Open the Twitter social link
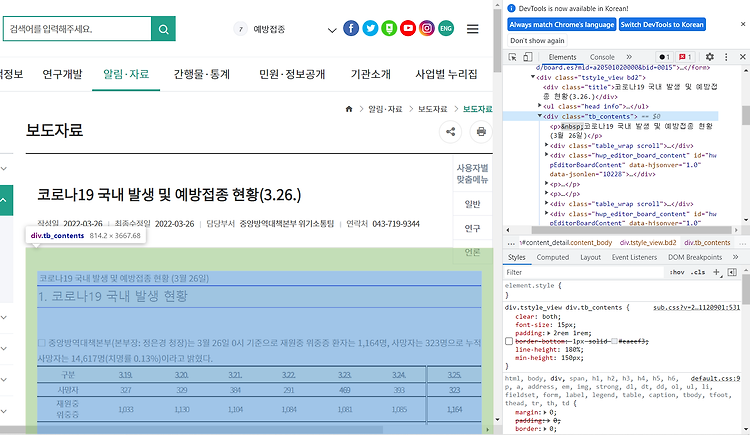750x435 pixels. click(x=370, y=28)
